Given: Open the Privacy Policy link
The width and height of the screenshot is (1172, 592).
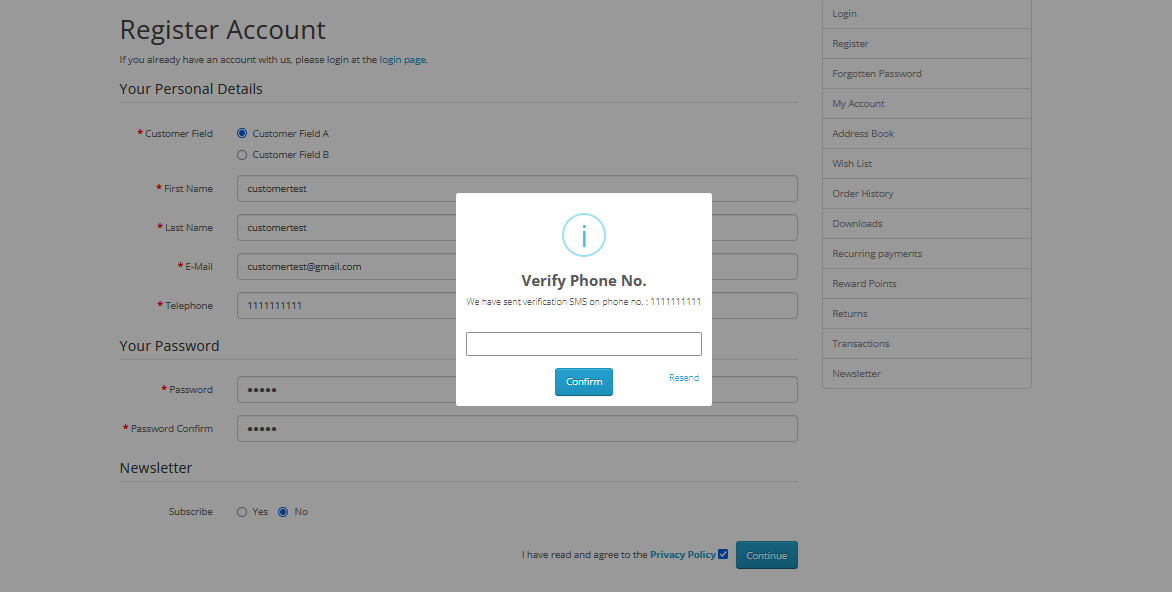Looking at the screenshot, I should (682, 555).
